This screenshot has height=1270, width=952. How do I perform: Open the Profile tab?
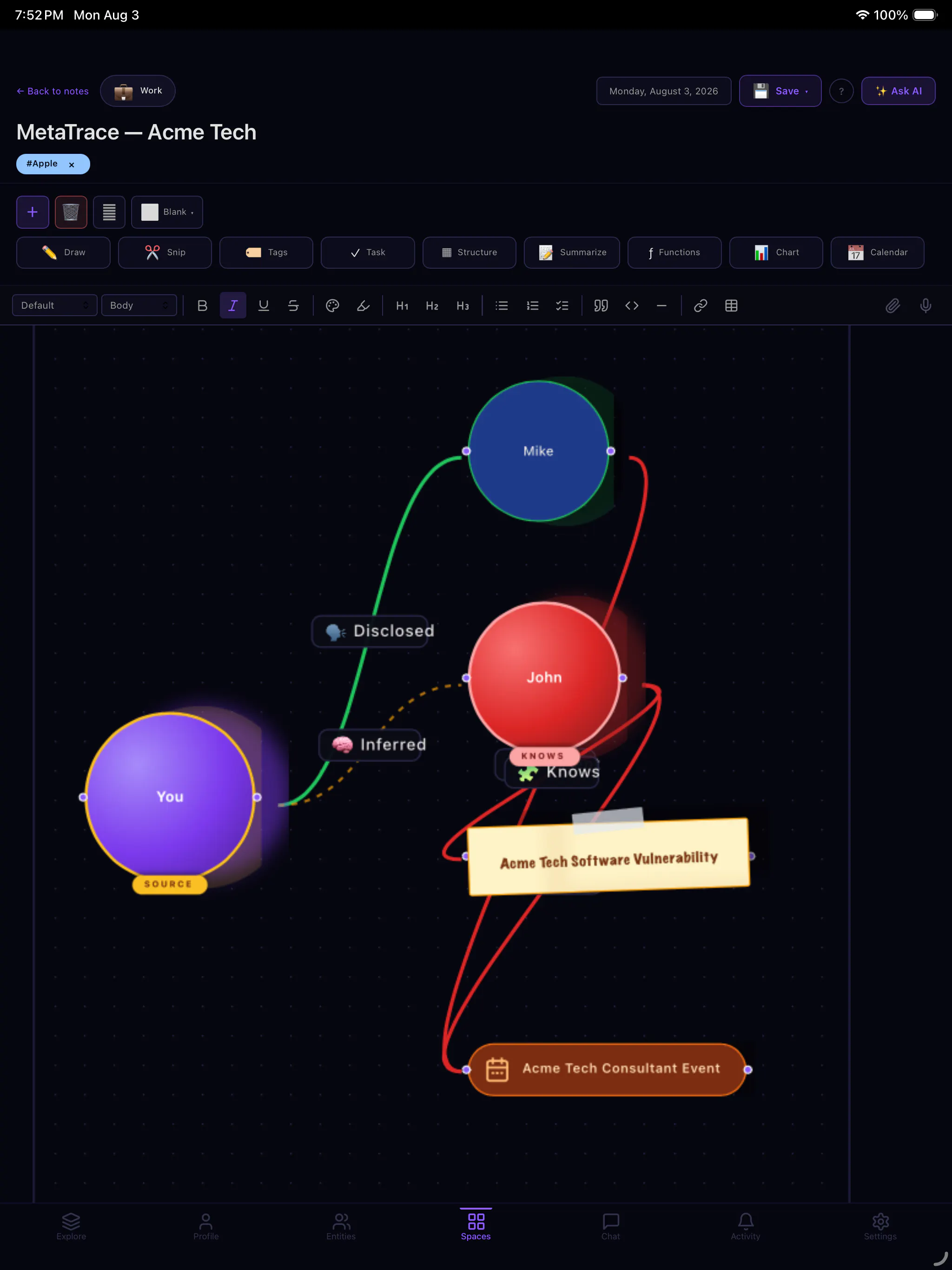[x=206, y=1226]
